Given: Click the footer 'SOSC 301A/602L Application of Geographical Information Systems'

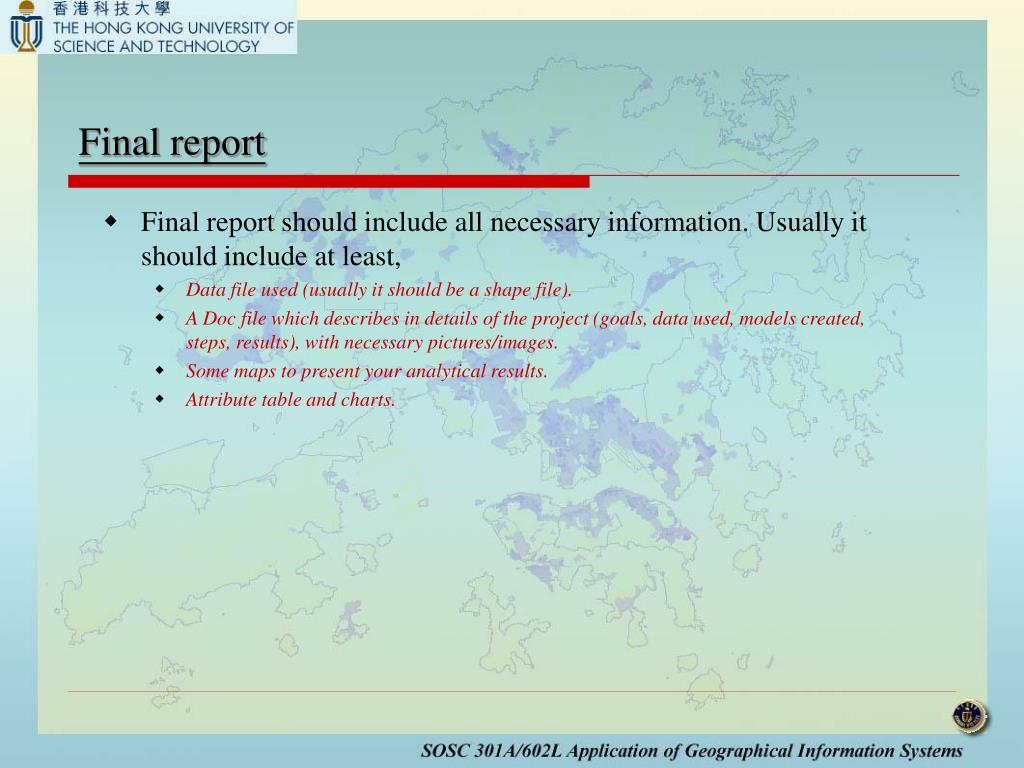Looking at the screenshot, I should [x=692, y=751].
